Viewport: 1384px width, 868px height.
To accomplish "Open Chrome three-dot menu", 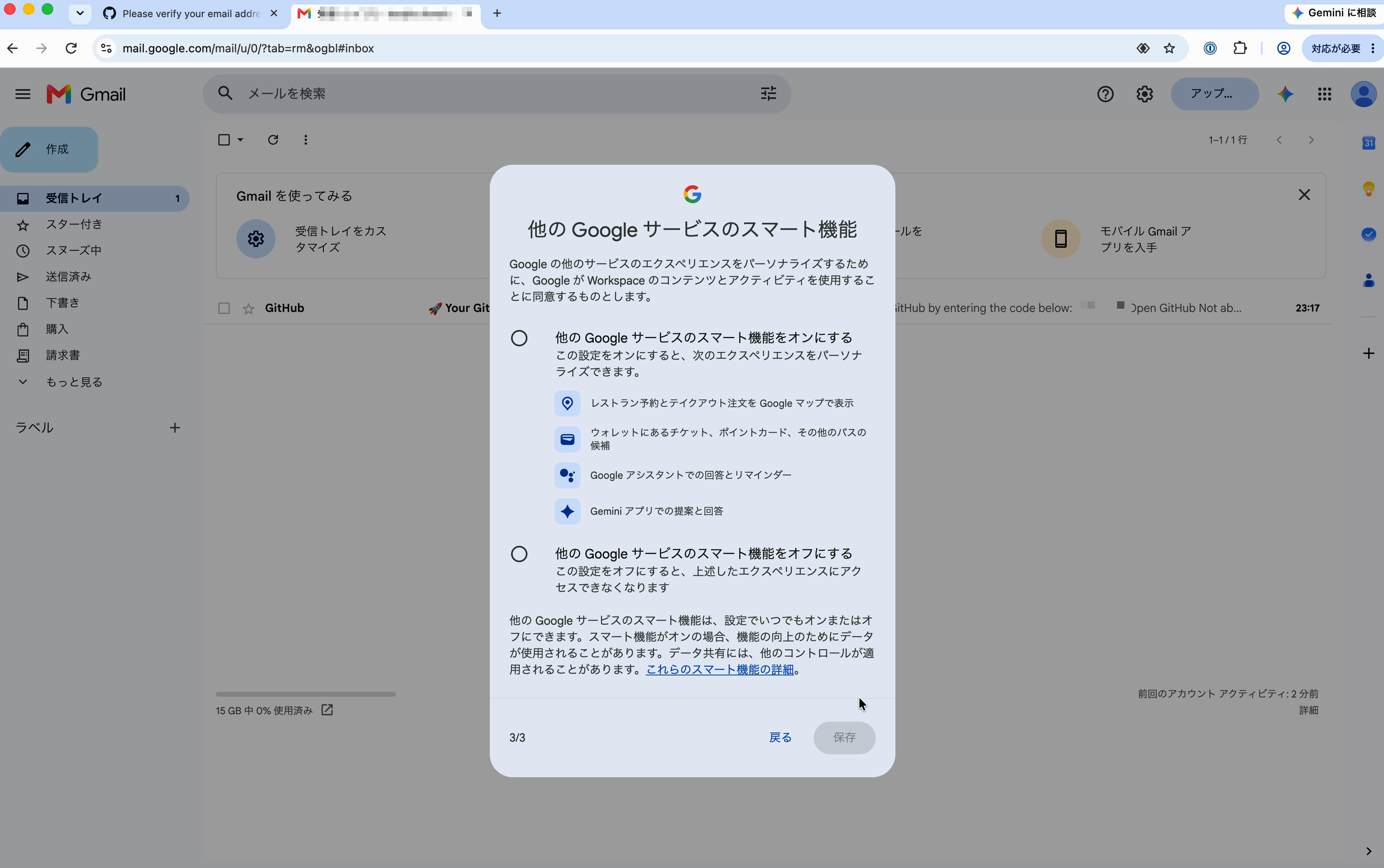I will 1373,48.
